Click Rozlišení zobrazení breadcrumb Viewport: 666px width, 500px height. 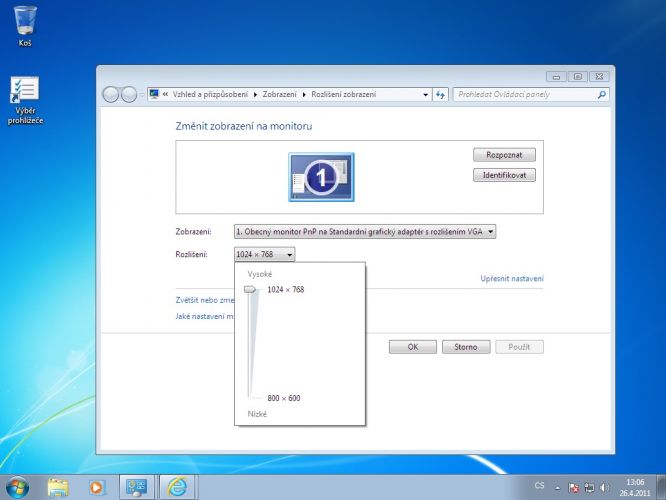(x=344, y=94)
